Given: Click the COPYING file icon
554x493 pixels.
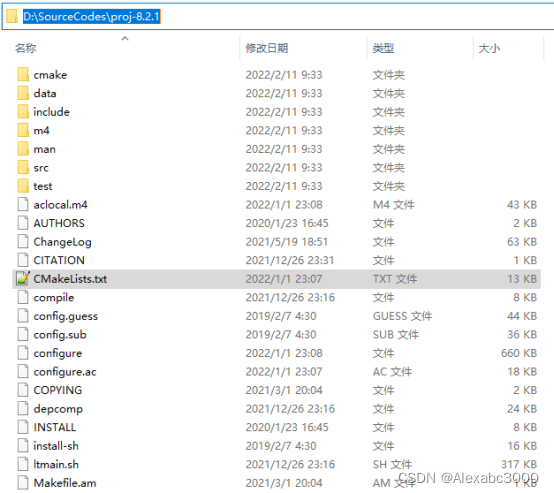Looking at the screenshot, I should click(23, 390).
